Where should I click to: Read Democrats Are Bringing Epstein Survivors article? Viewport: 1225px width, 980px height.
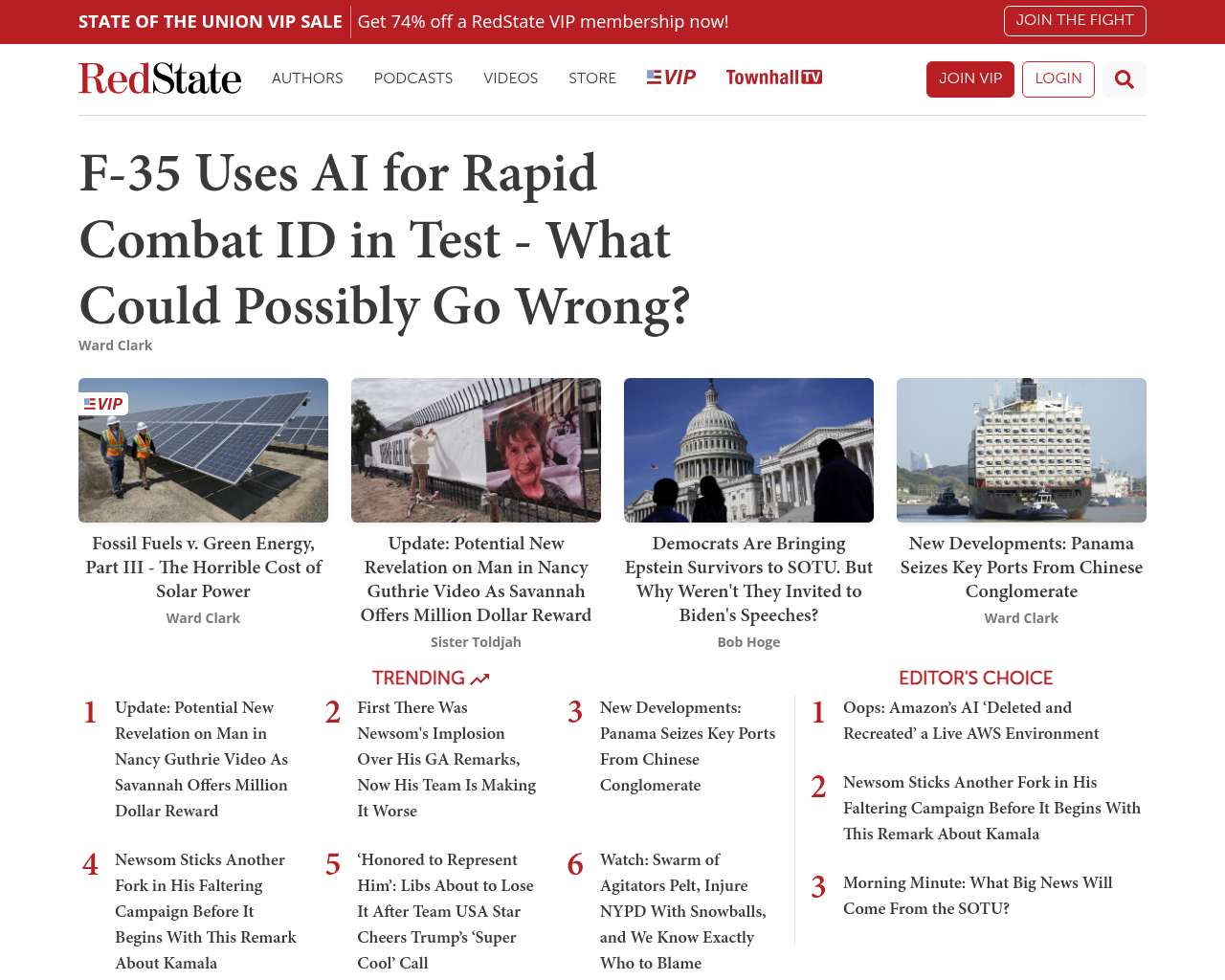tap(748, 579)
